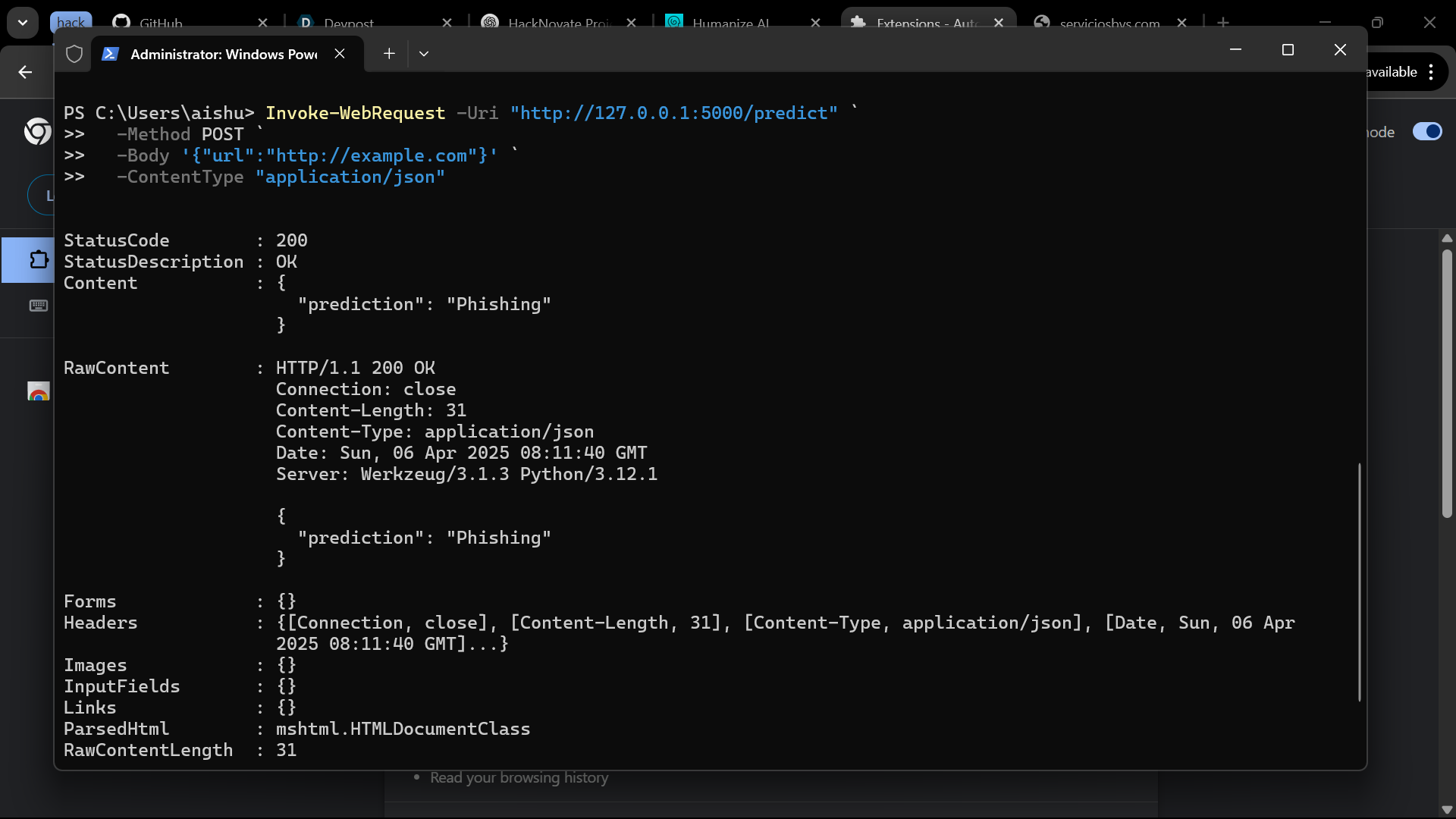
Task: Click the My extensions puzzle icon in sidebar
Action: (x=38, y=260)
